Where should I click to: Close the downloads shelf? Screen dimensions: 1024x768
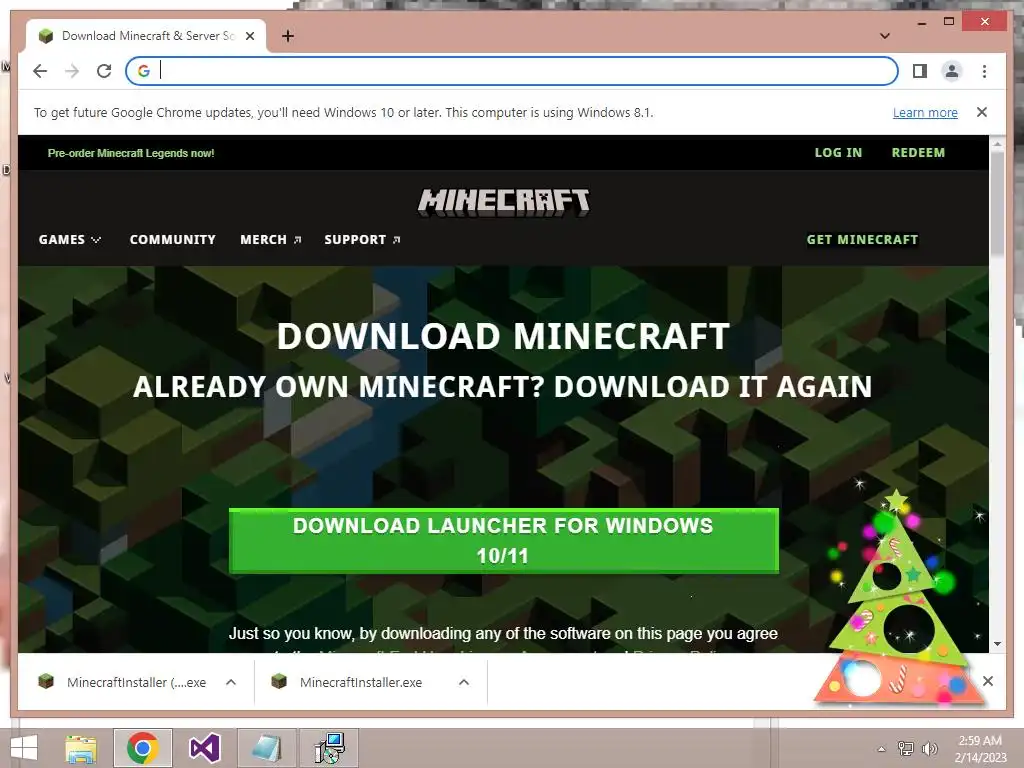pyautogui.click(x=987, y=681)
